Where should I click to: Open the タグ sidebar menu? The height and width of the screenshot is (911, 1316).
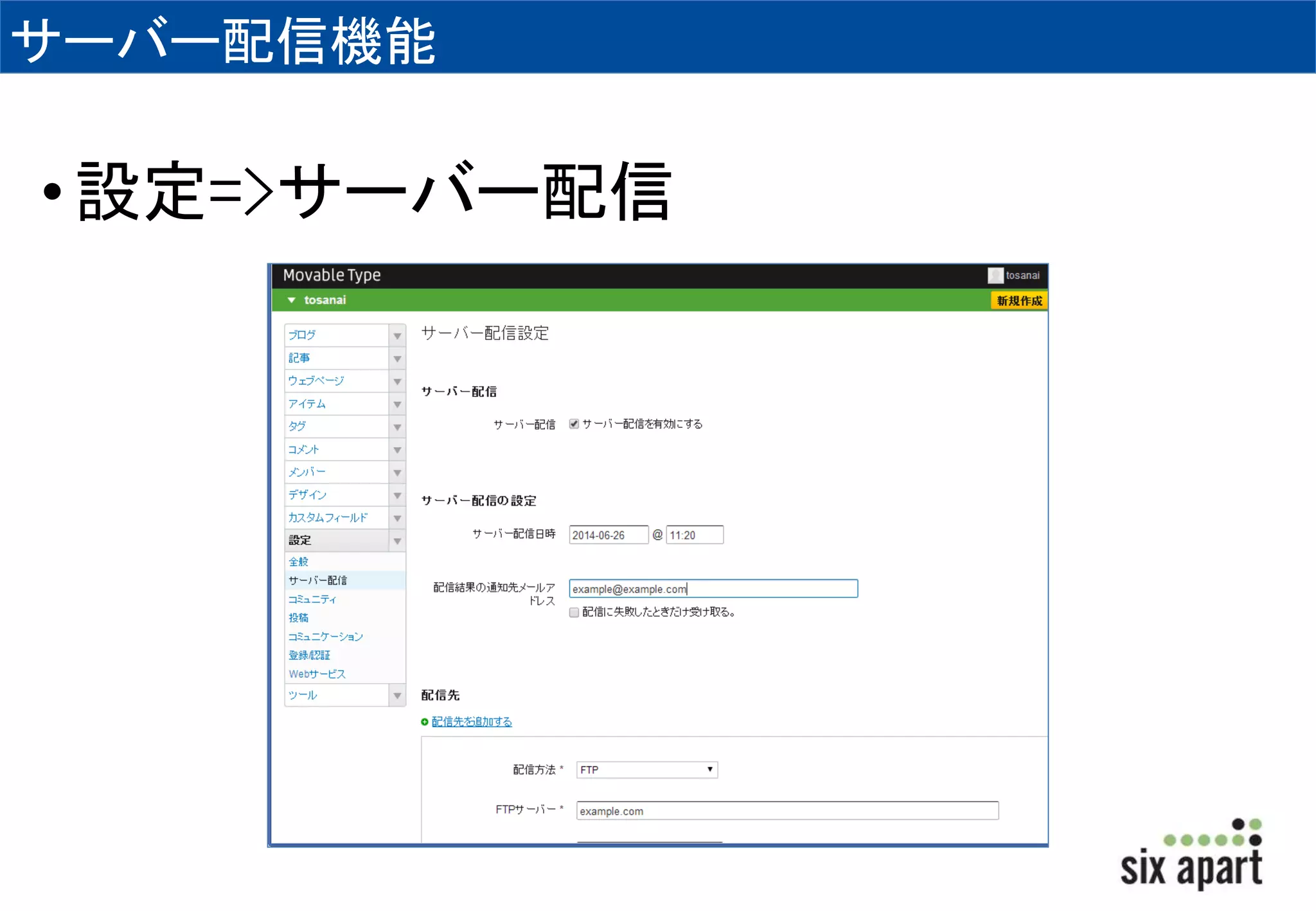(337, 427)
